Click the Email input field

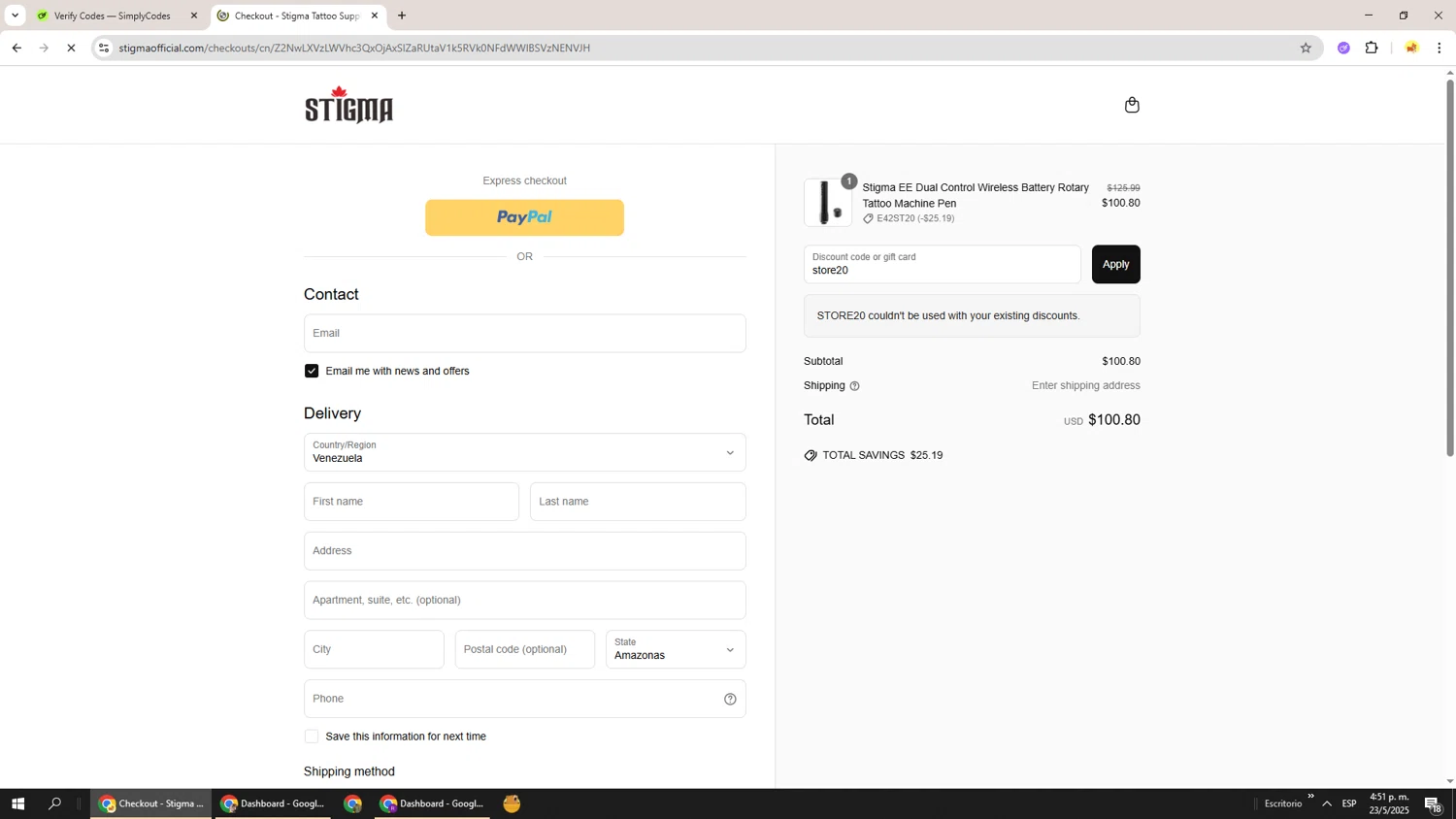tap(525, 333)
